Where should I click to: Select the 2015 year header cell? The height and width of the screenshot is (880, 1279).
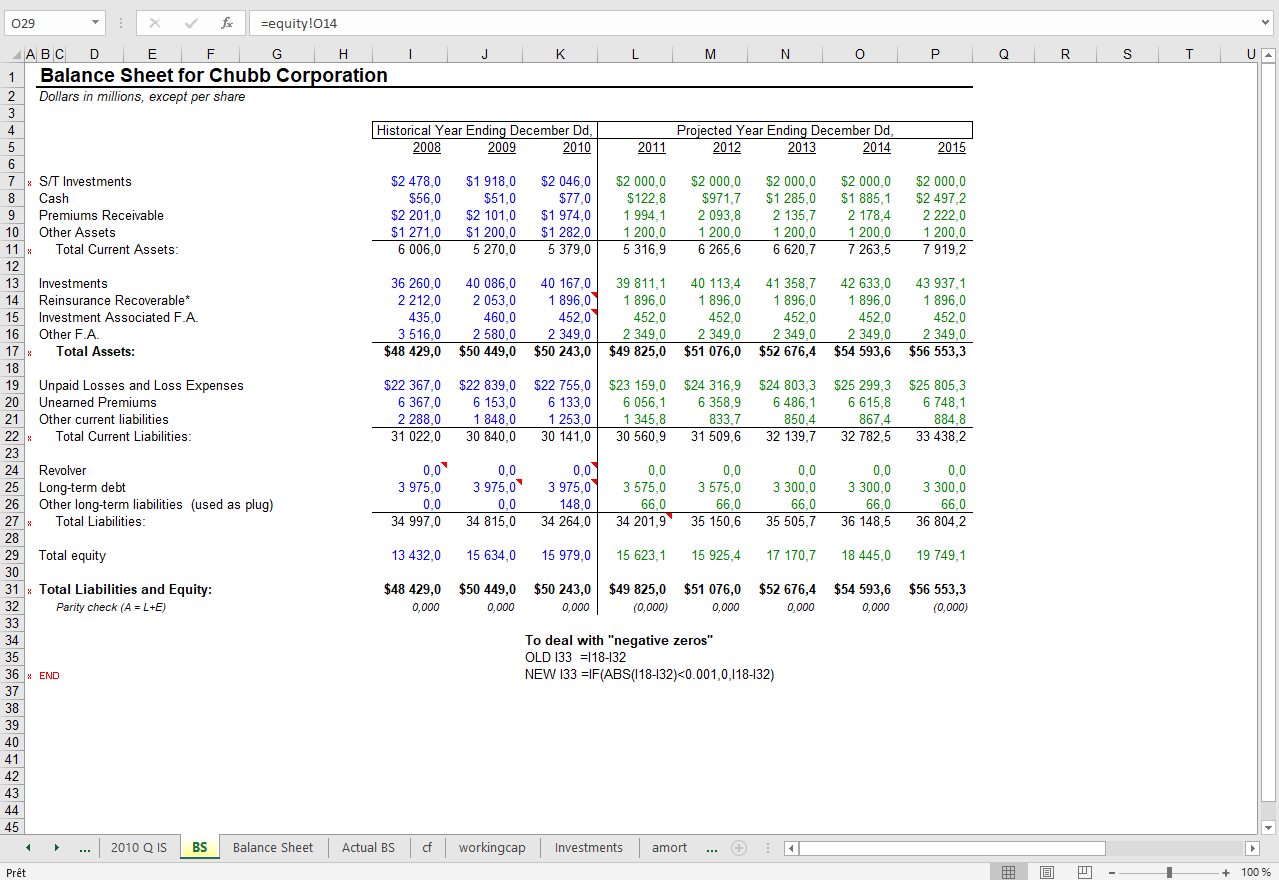pyautogui.click(x=951, y=147)
